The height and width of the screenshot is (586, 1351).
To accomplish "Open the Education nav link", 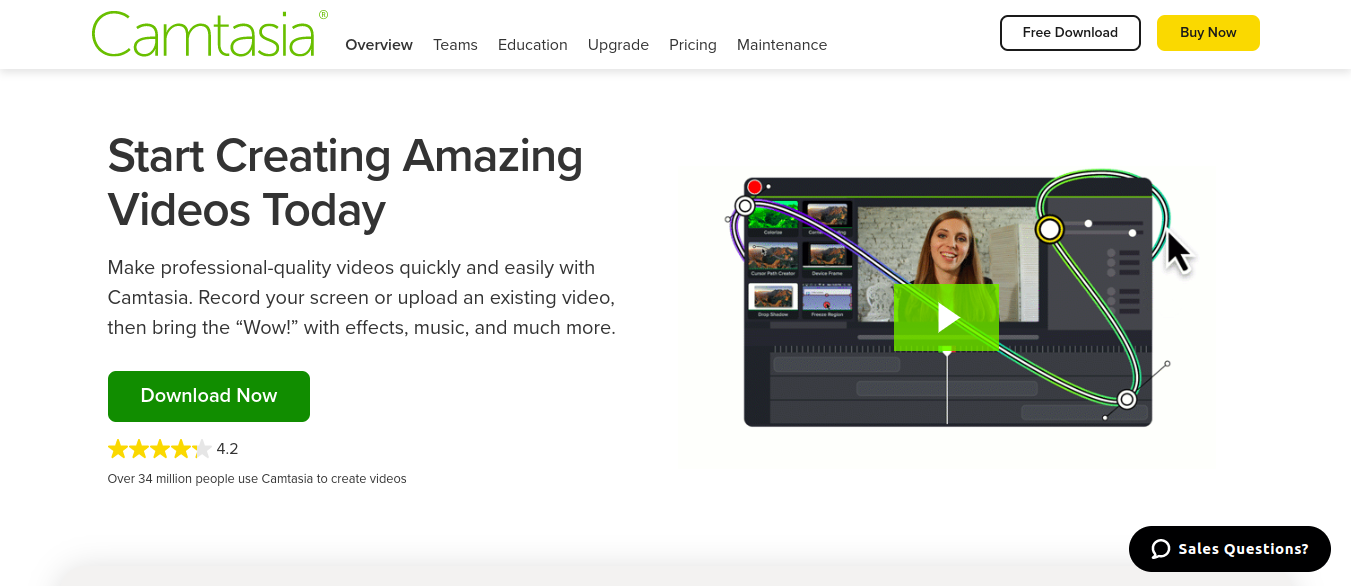I will coord(533,45).
